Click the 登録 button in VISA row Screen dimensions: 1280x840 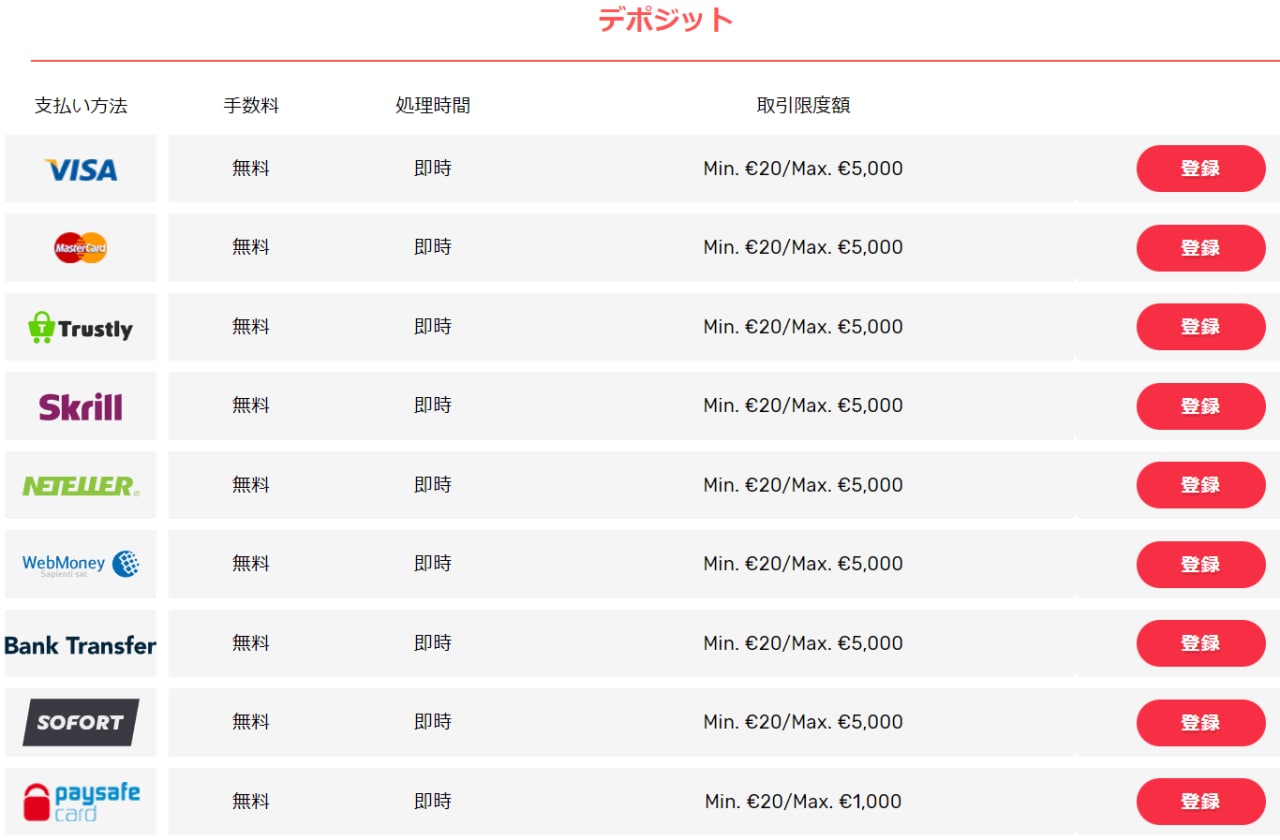click(1201, 168)
